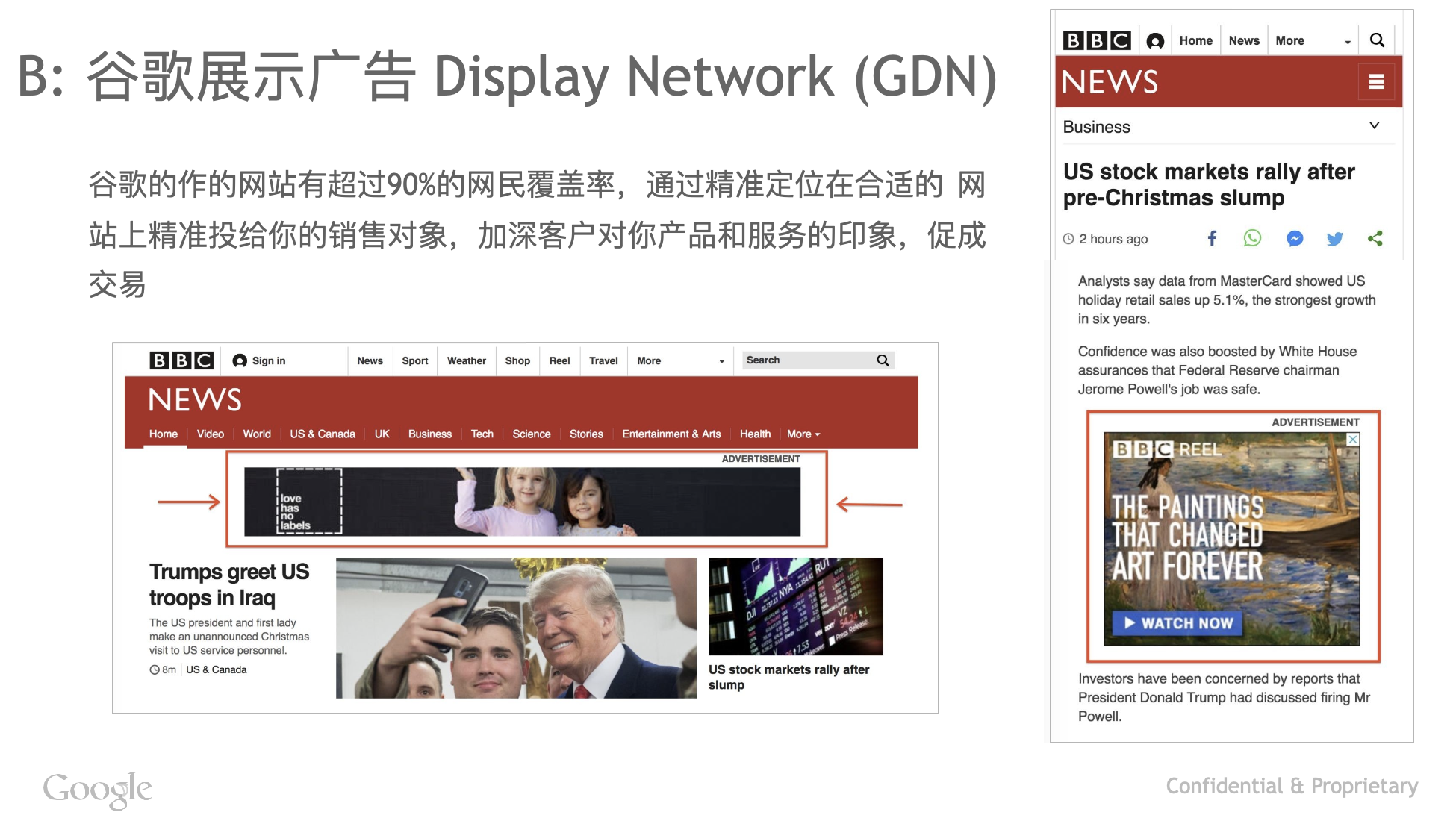Open the Reel tab

click(x=559, y=360)
